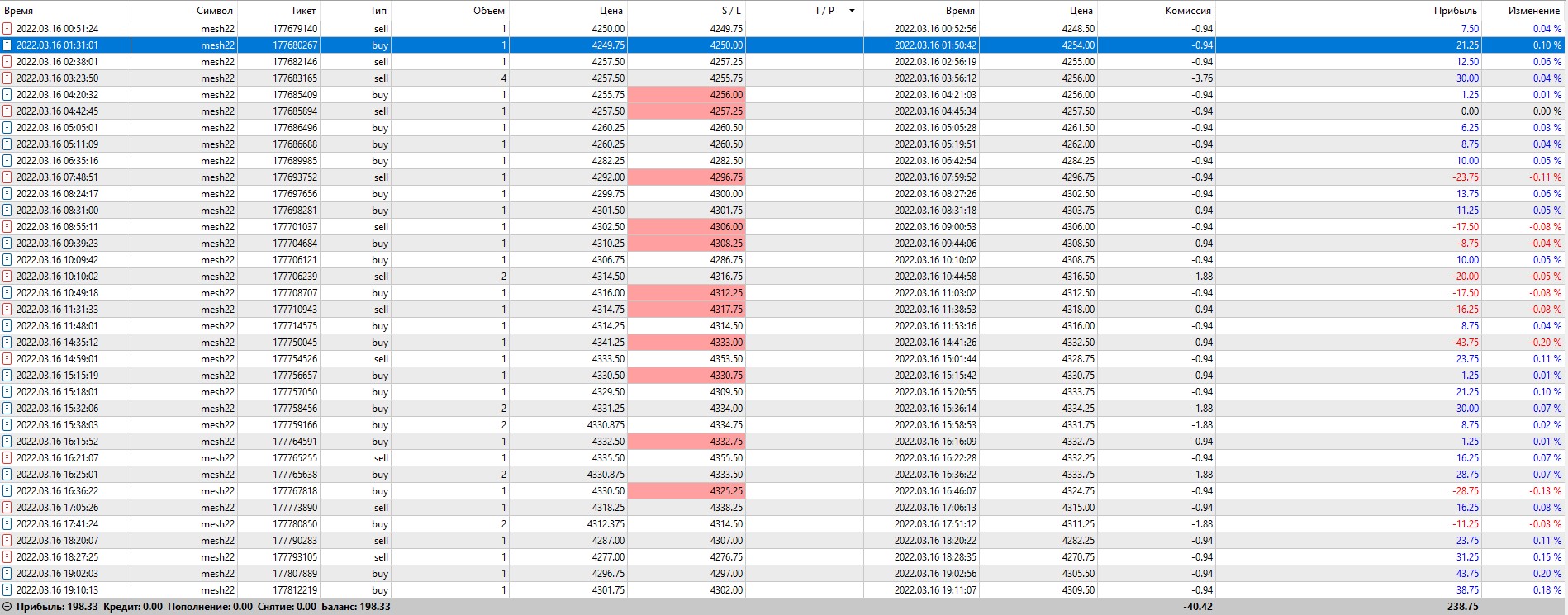1568x615 pixels.
Task: Click the Пополнение: 0.00 summary text
Action: [210, 607]
